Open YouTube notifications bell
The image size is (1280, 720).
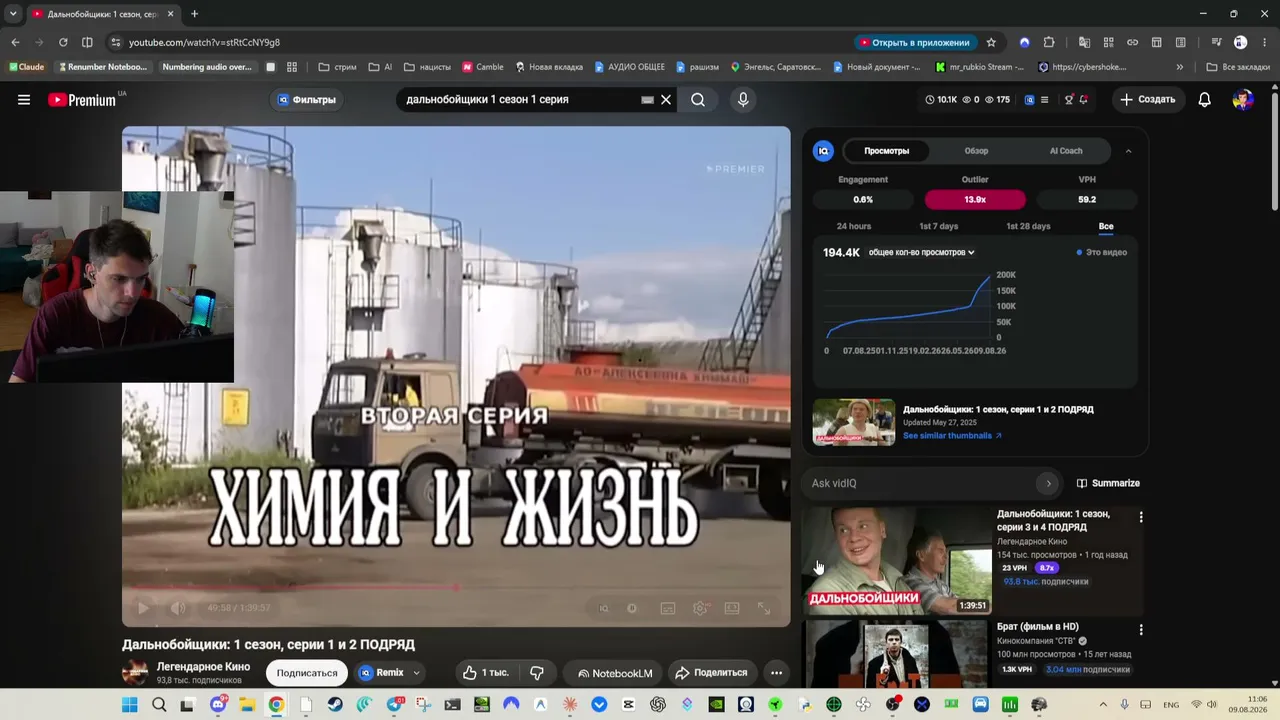coord(1205,100)
